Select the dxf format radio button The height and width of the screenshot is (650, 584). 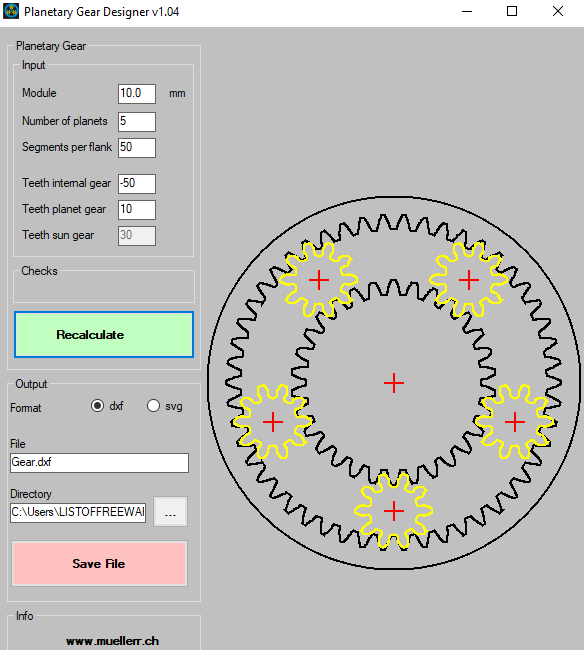click(x=97, y=405)
